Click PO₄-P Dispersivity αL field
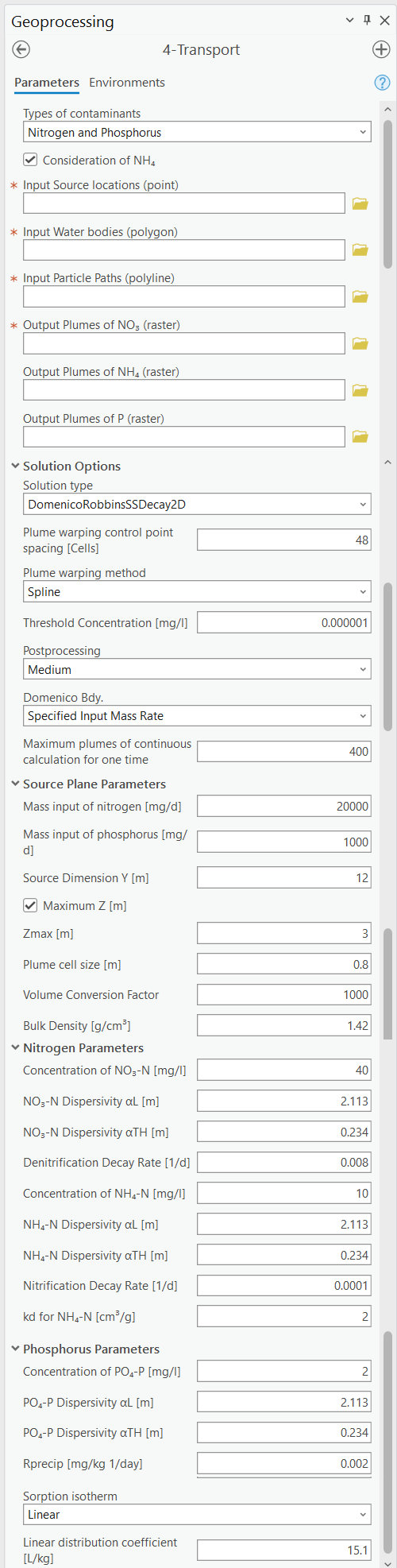397x1568 pixels. [284, 1402]
